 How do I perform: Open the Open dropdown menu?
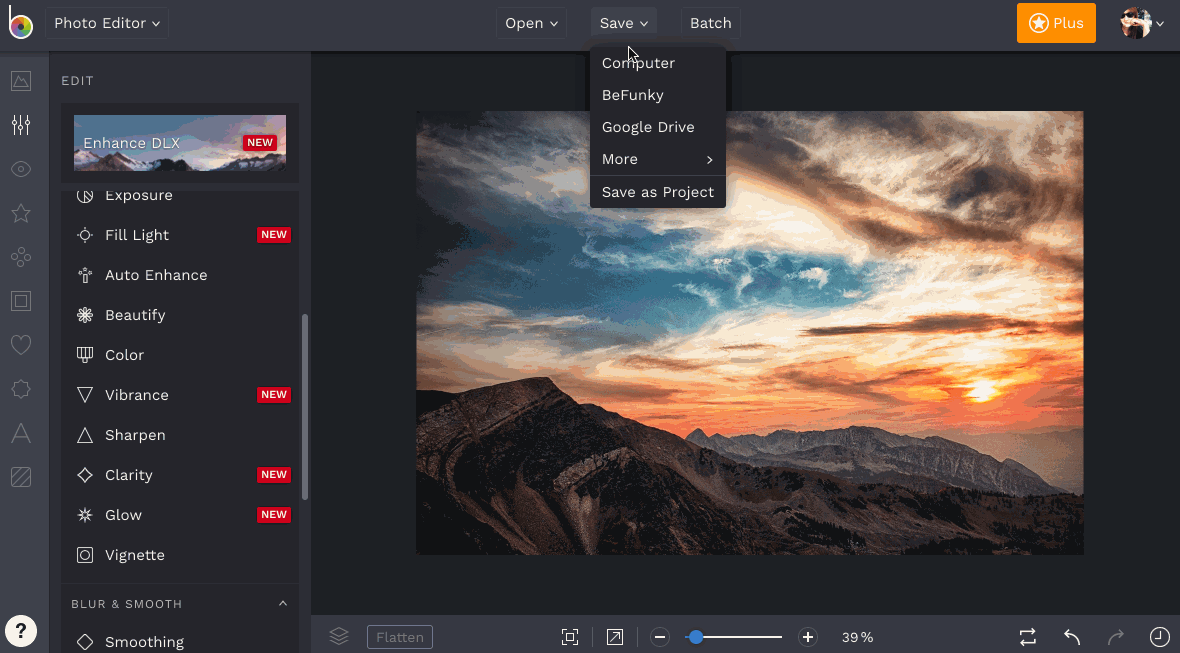tap(531, 23)
